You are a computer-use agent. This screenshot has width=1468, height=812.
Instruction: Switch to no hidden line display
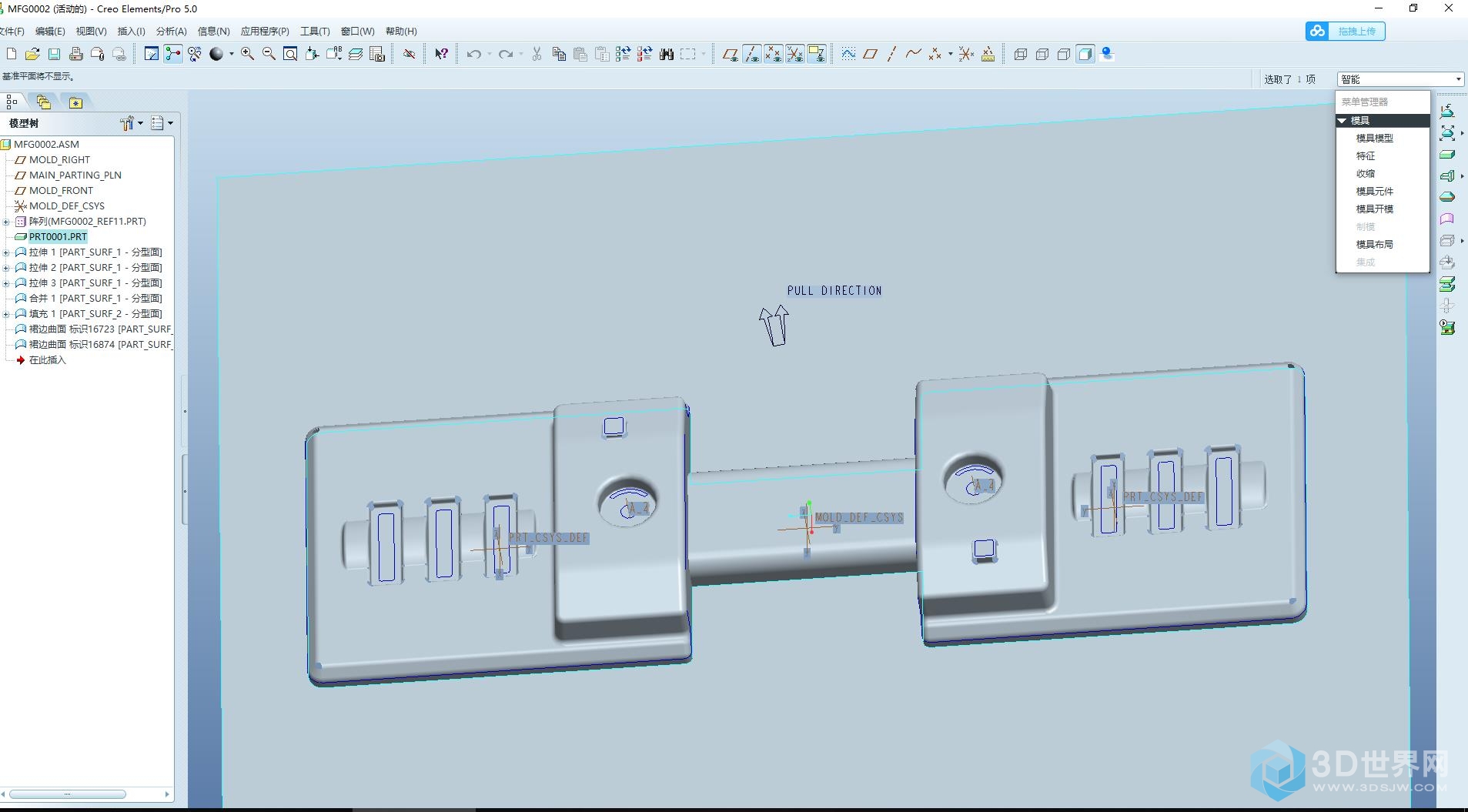click(x=1063, y=54)
